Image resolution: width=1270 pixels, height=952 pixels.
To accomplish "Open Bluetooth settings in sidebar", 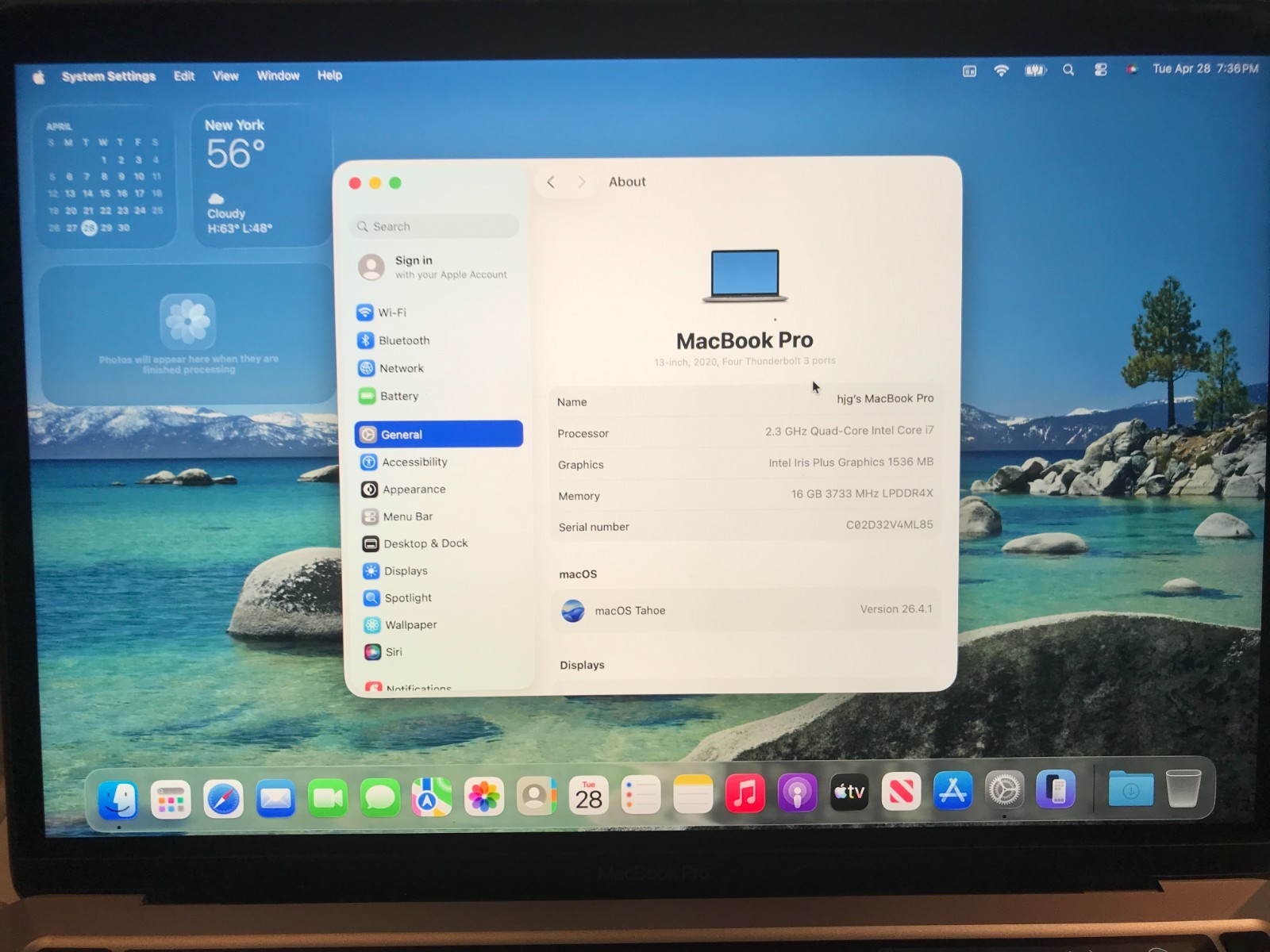I will (393, 340).
